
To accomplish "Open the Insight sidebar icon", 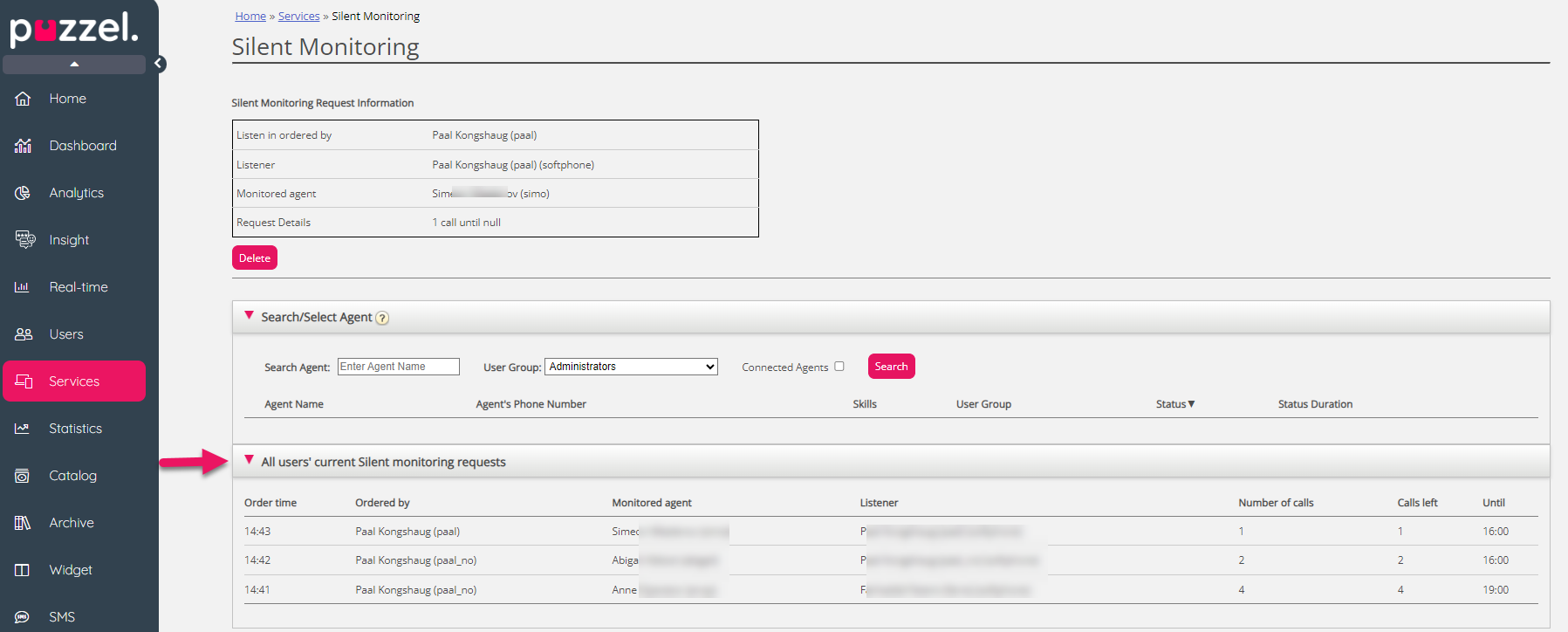I will [x=24, y=240].
